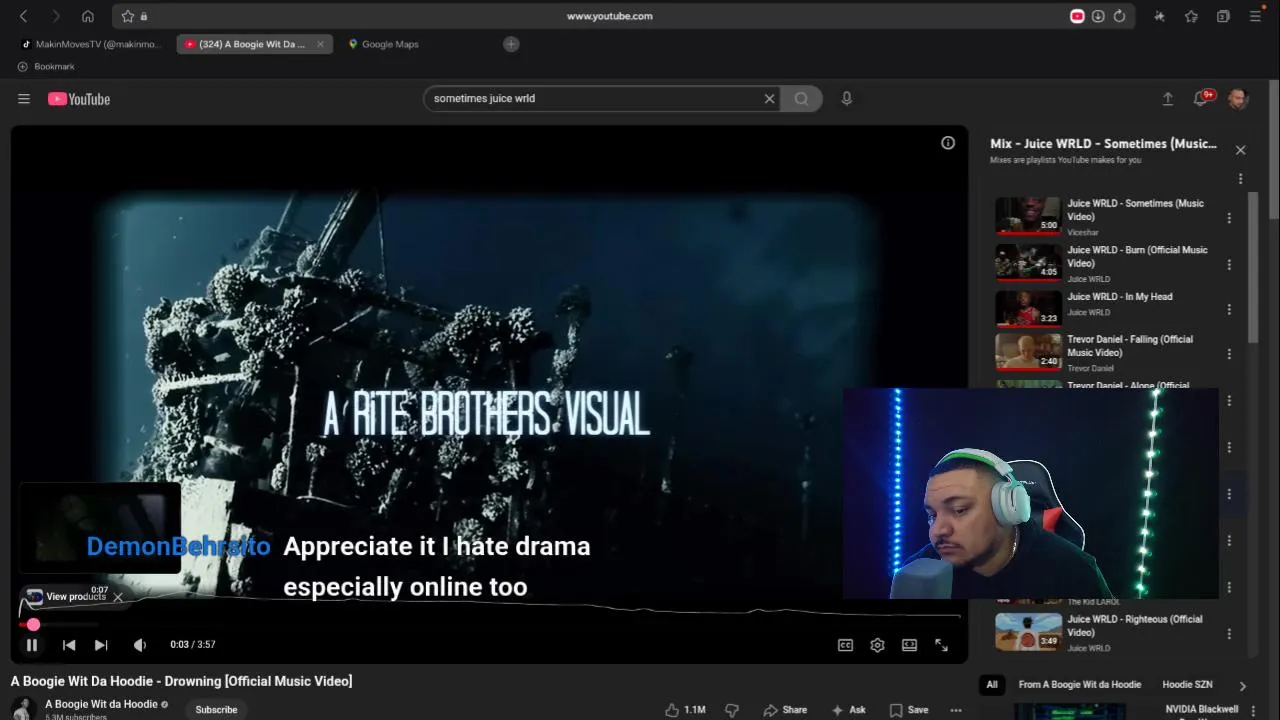Start voice search with the microphone

click(847, 99)
